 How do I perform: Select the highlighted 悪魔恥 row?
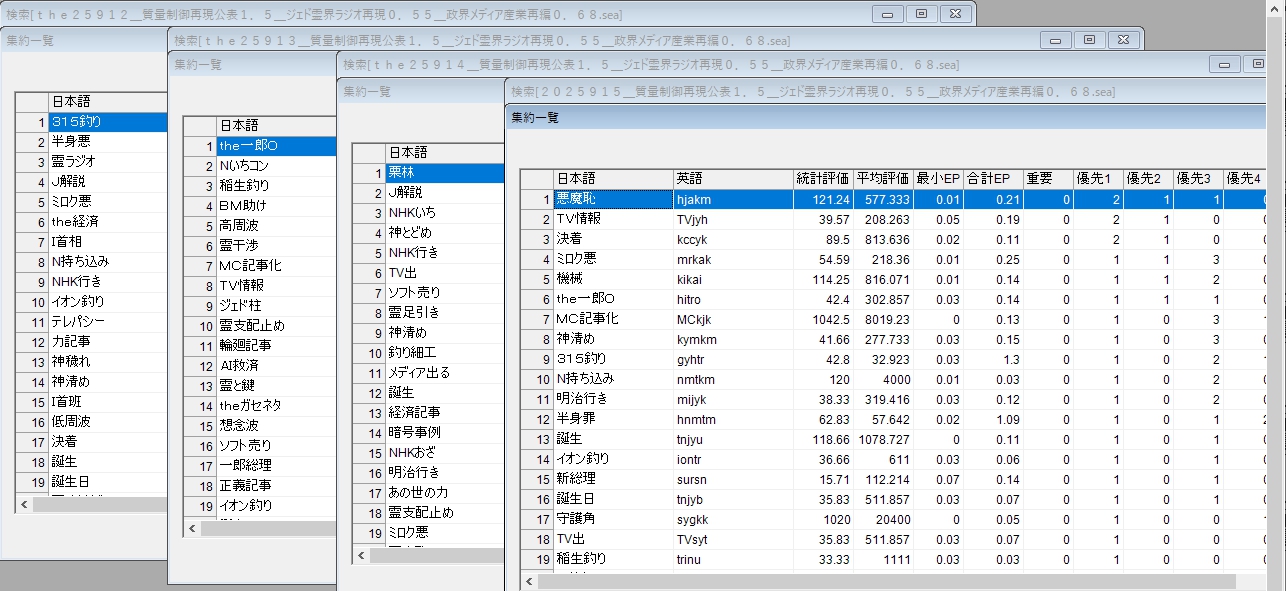pos(612,199)
